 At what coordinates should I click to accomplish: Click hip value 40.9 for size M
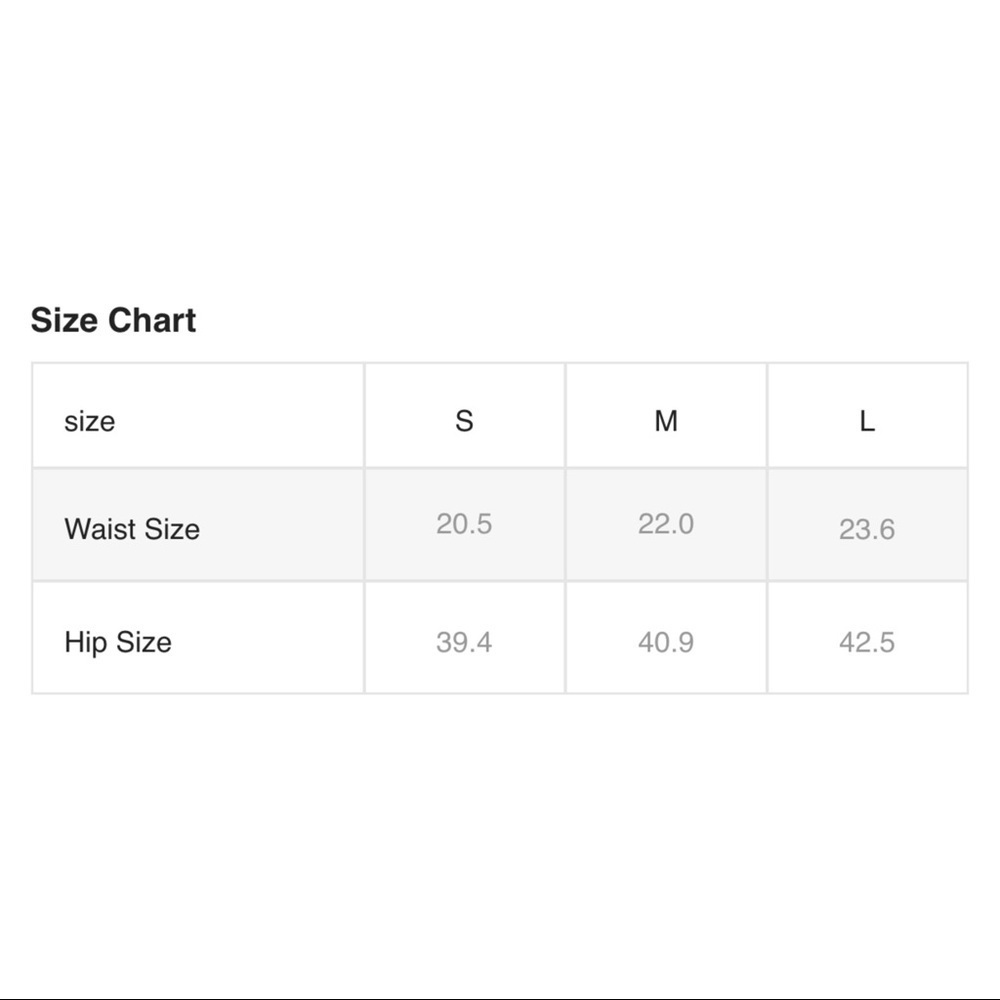(x=666, y=642)
